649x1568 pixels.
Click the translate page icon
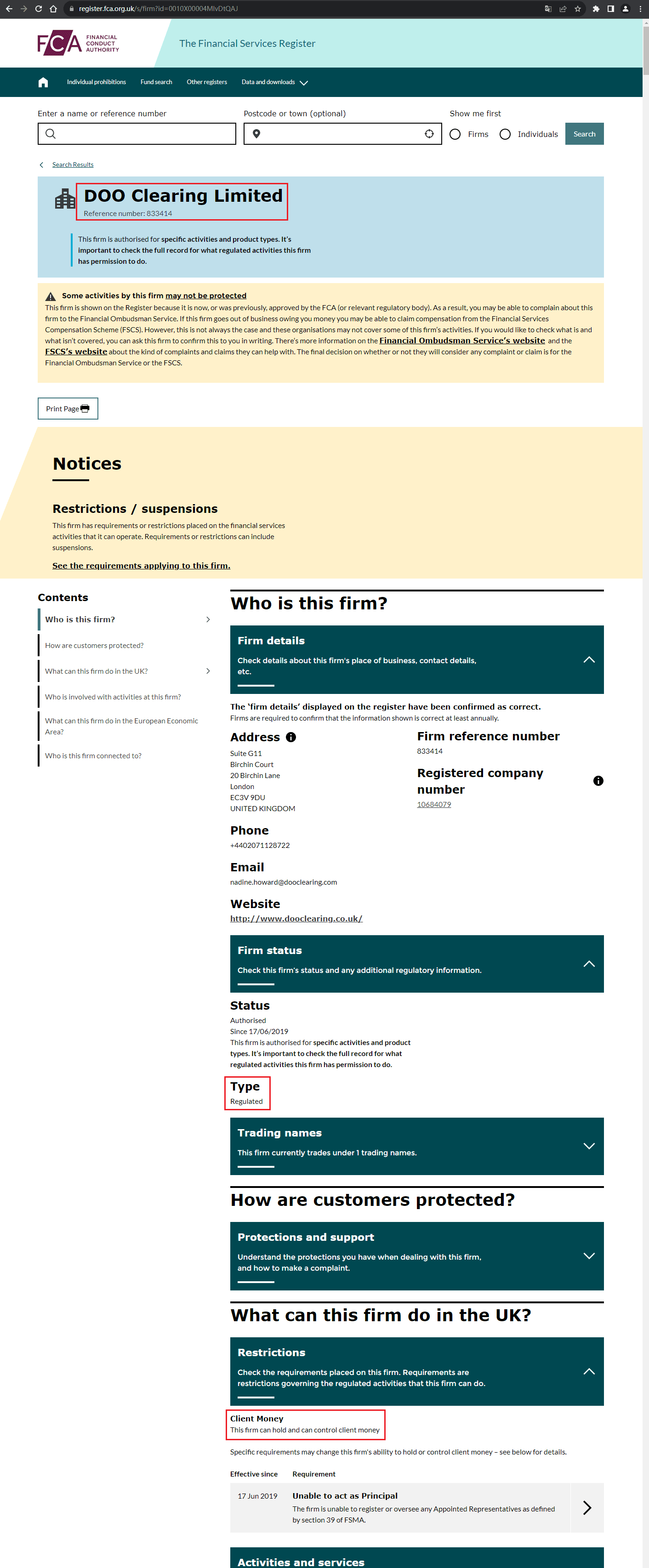tap(548, 9)
